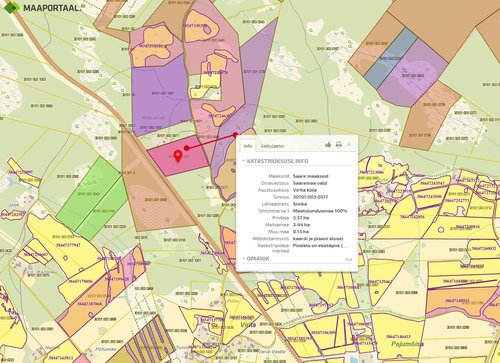Click the link at right of OMANIK
The image size is (500, 363).
coord(348,259)
